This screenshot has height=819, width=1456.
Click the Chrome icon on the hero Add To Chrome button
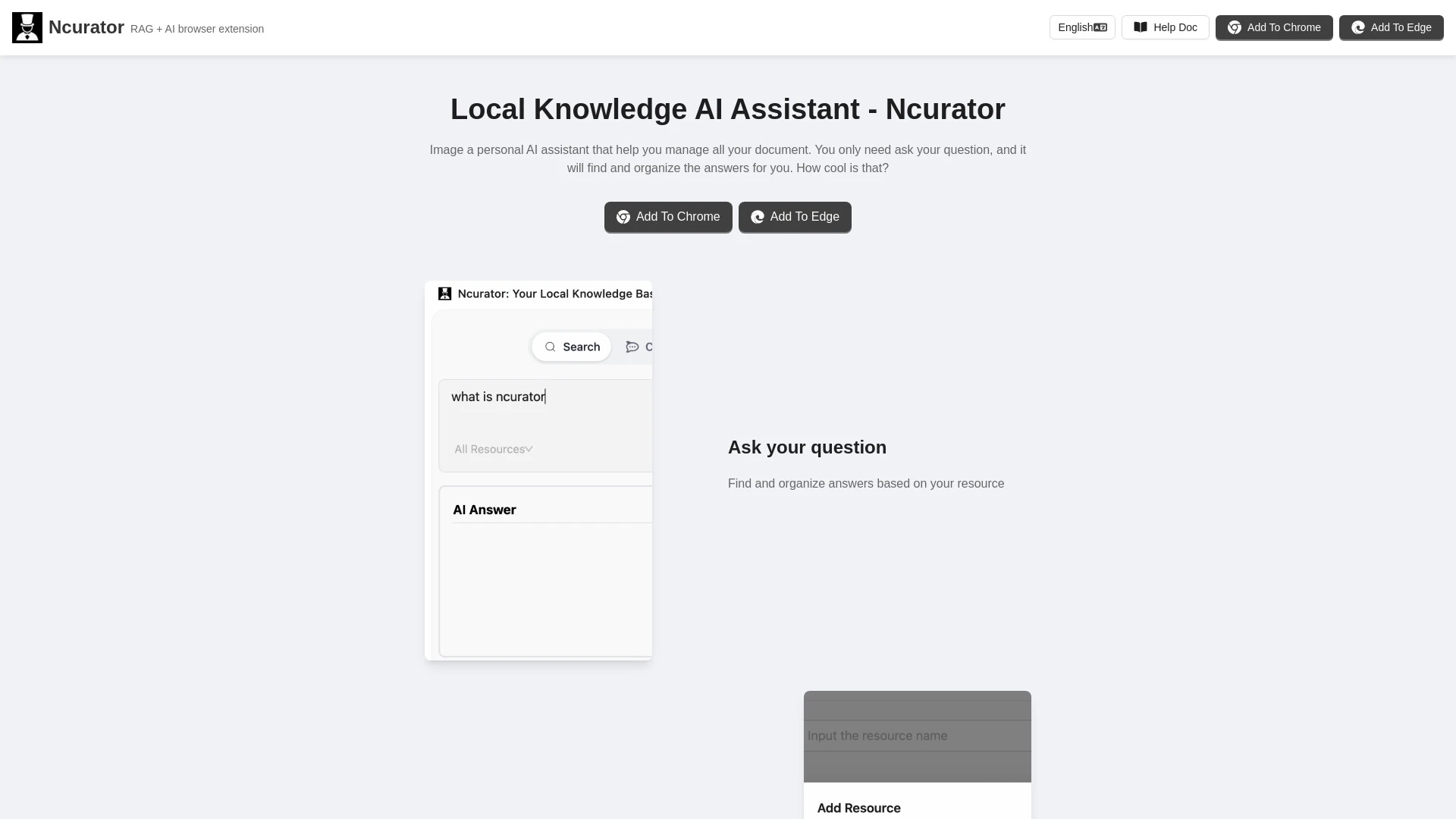623,217
